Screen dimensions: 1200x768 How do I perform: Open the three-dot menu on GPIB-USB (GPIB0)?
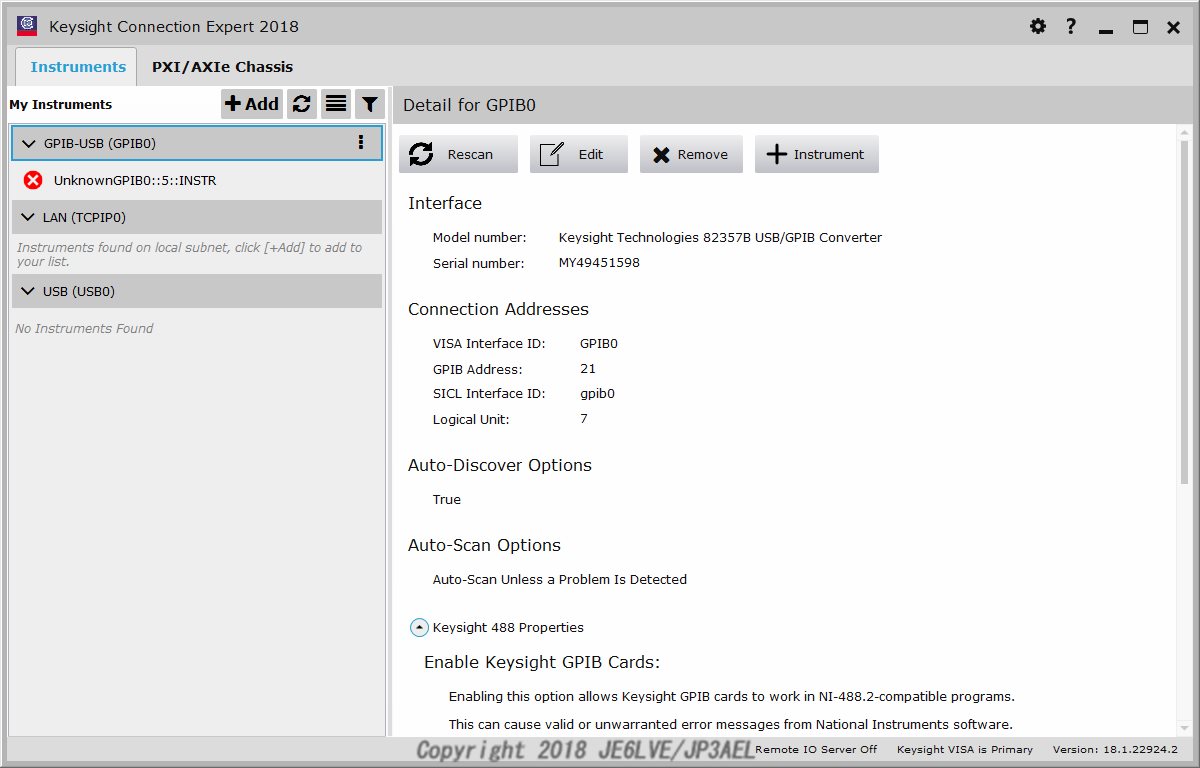click(x=361, y=143)
